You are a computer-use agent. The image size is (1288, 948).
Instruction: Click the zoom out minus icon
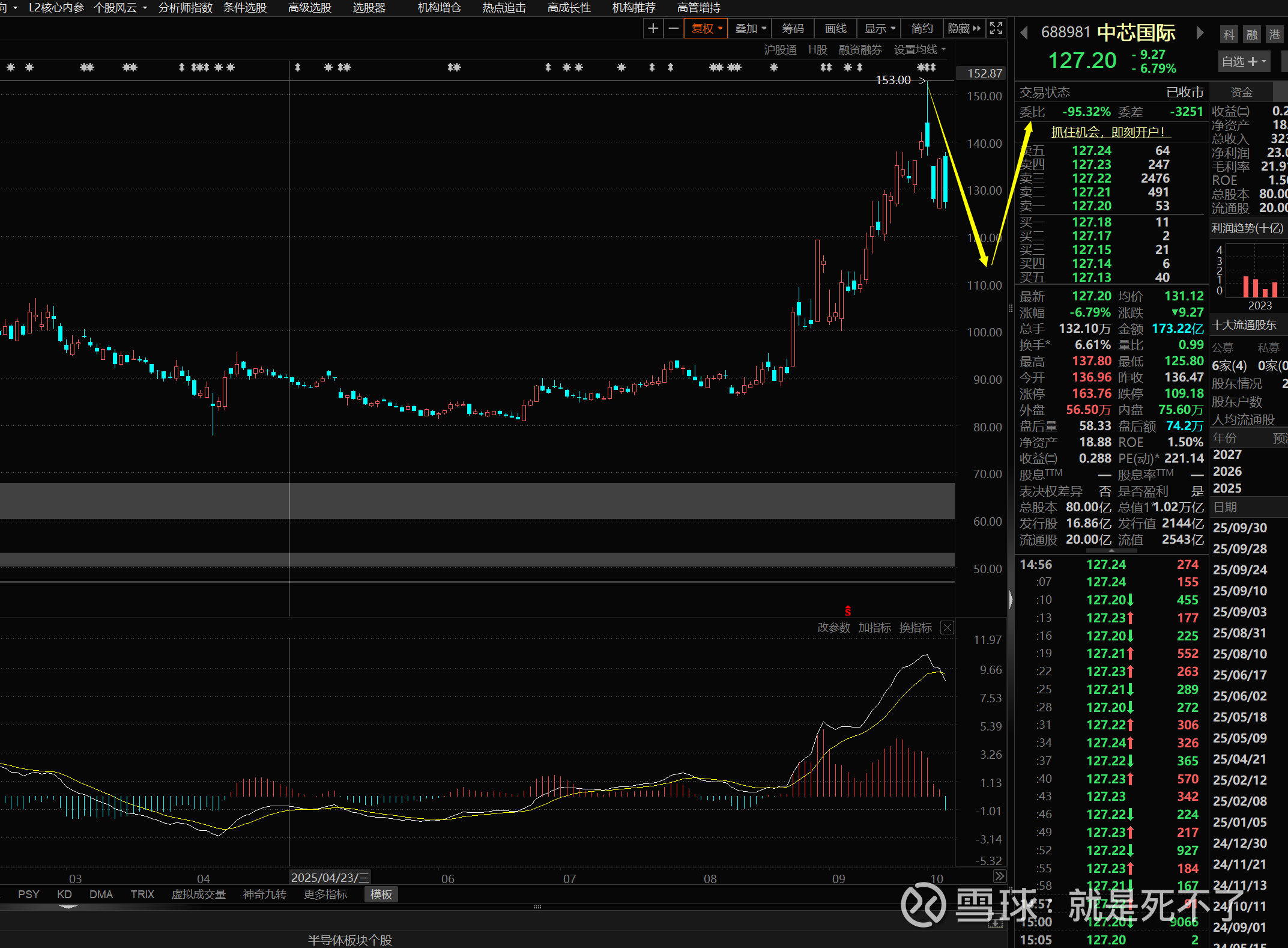click(x=674, y=28)
